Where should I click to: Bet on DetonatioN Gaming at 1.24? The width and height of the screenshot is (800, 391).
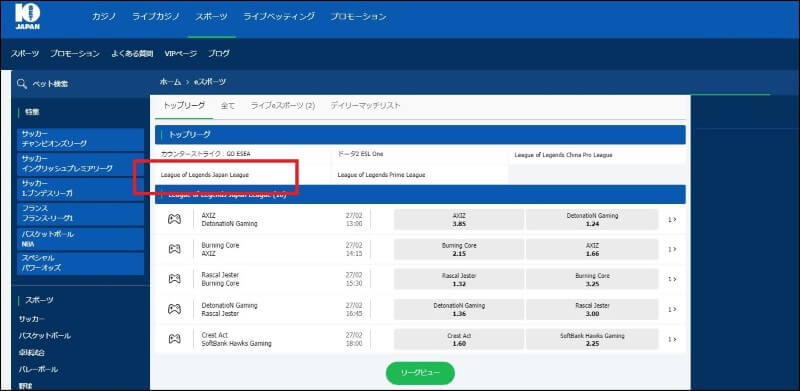click(592, 219)
